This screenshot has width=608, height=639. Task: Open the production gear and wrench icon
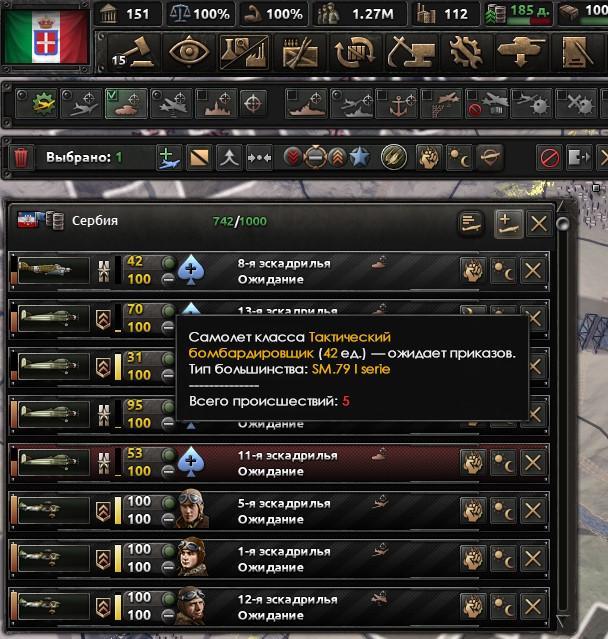click(467, 52)
